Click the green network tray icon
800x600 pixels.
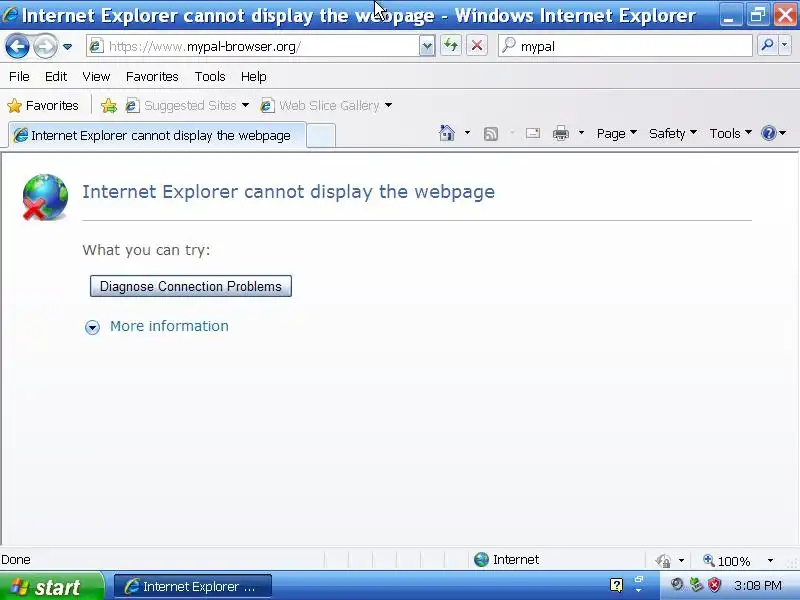coord(696,585)
